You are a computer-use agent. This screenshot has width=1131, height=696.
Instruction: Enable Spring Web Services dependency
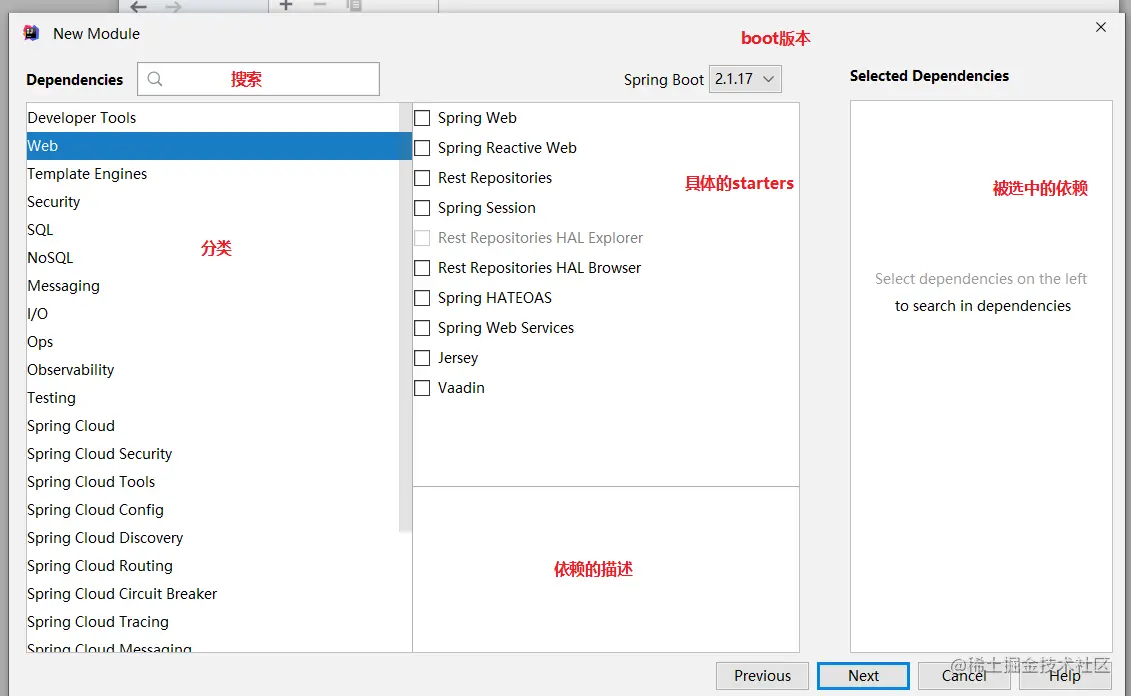422,327
